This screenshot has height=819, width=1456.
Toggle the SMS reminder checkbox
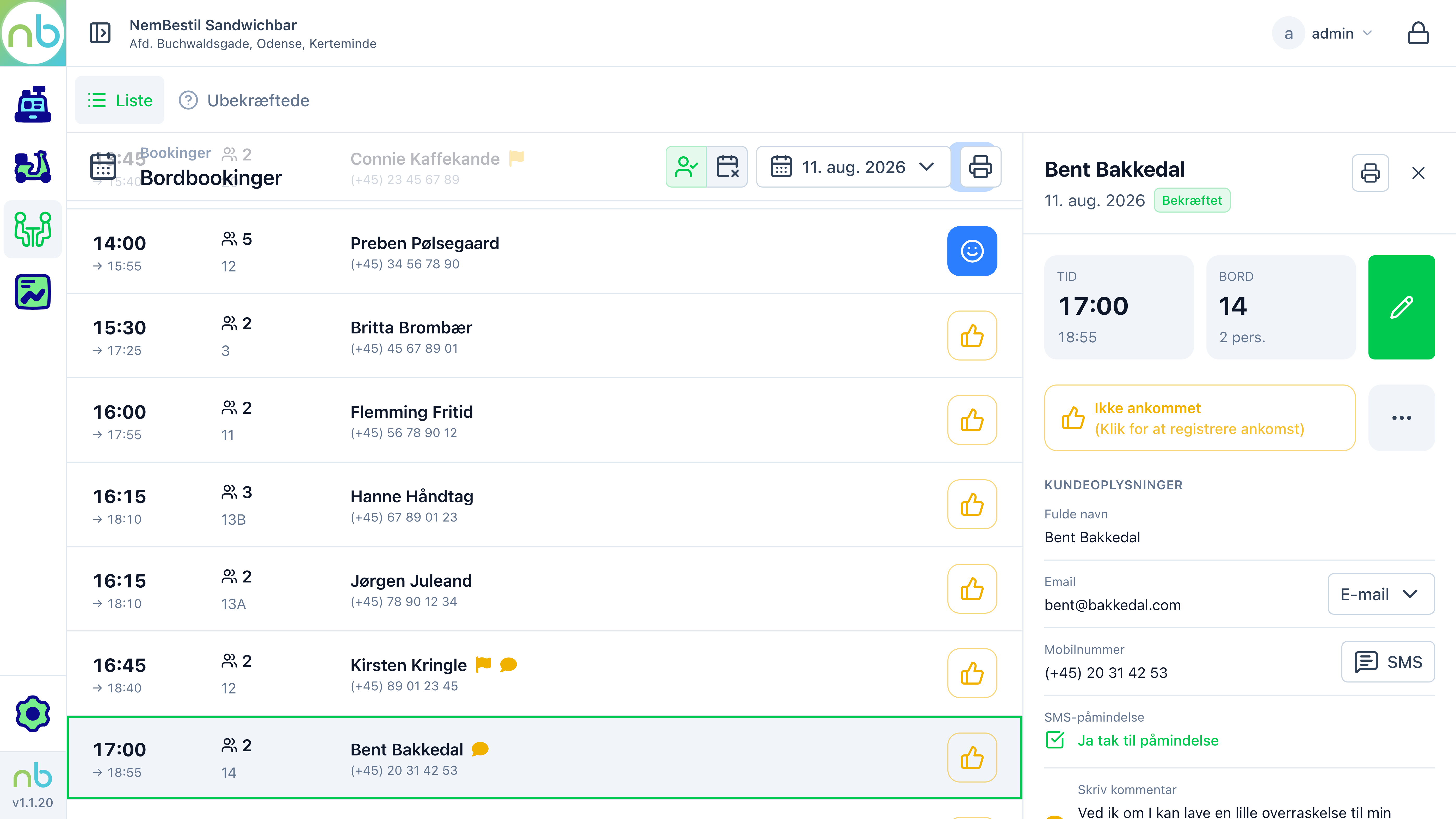1055,740
